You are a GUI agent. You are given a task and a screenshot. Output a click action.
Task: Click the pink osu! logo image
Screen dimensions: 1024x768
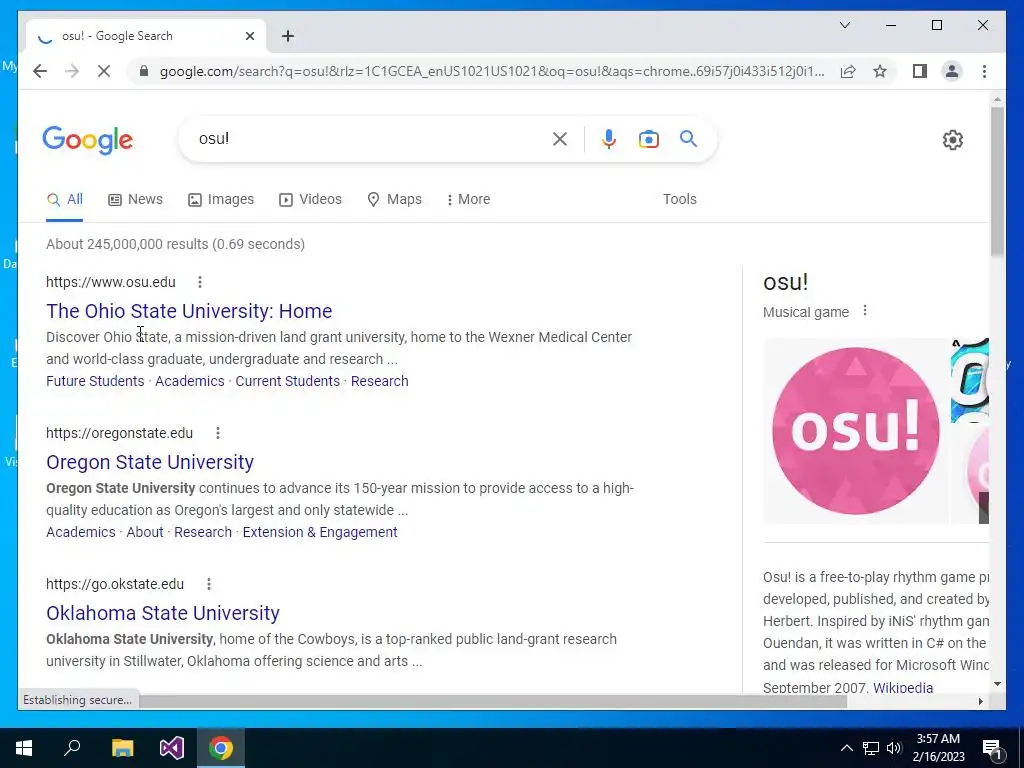tap(856, 430)
